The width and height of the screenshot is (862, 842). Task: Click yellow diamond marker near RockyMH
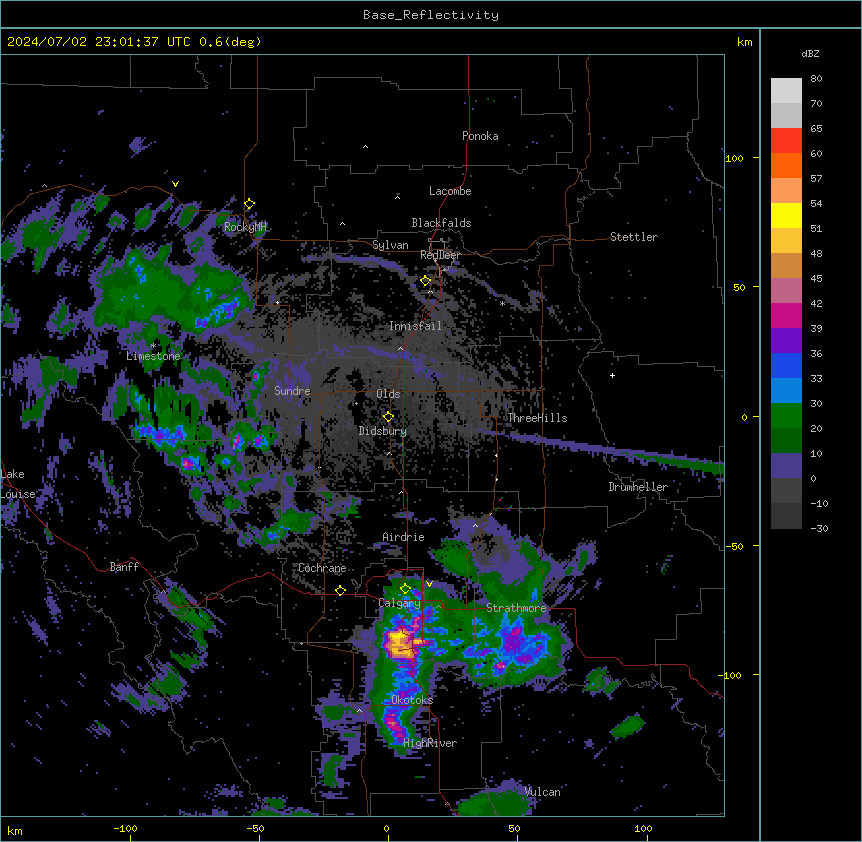[250, 204]
